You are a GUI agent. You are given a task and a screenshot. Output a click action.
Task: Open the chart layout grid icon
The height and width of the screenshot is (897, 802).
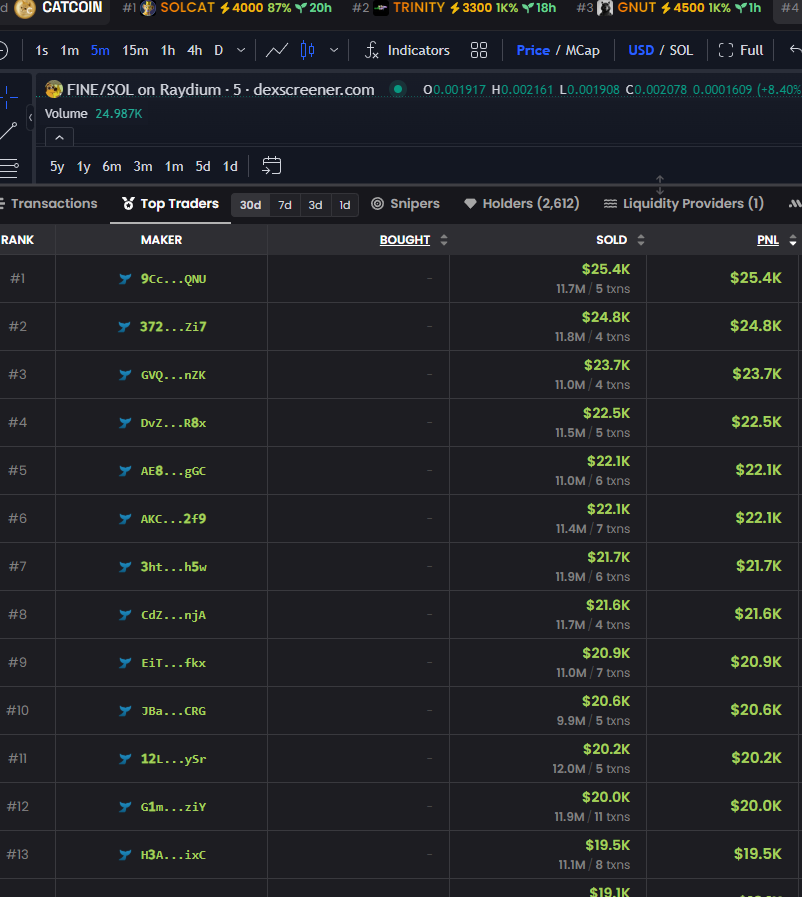tap(479, 50)
